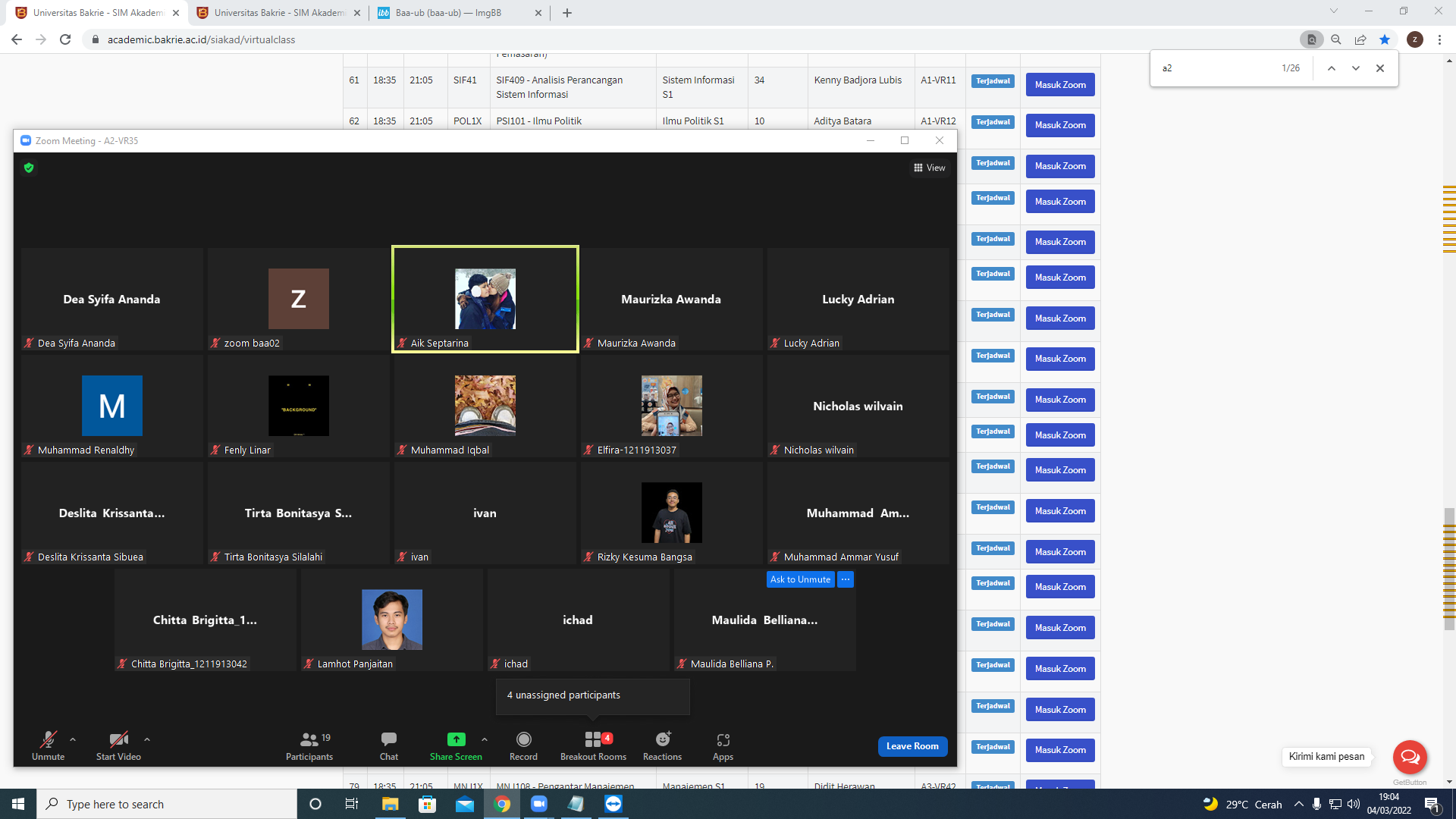Open TeamViewer from the taskbar
Viewport: 1456px width, 819px height.
613,804
